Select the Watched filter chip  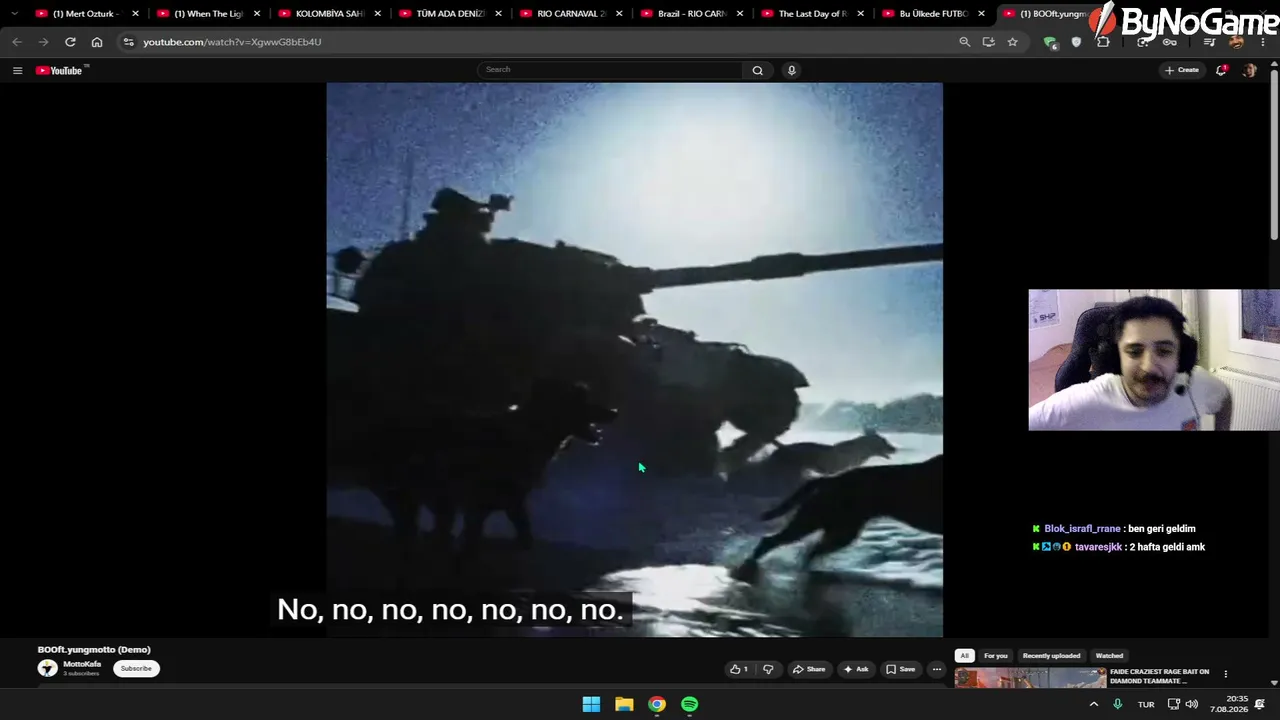[1109, 656]
